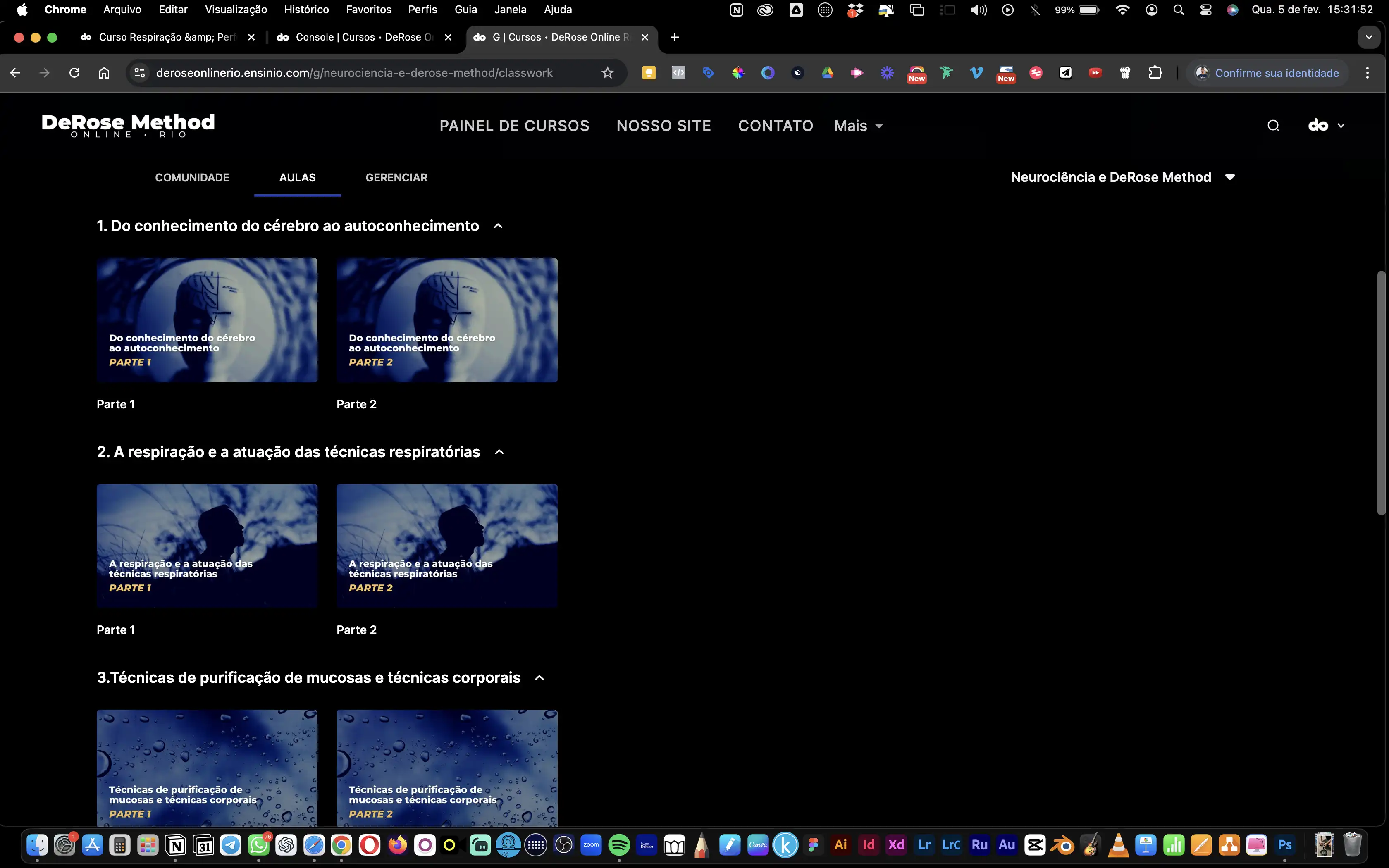
Task: Switch to the COMUNIDADE tab
Action: tap(192, 177)
